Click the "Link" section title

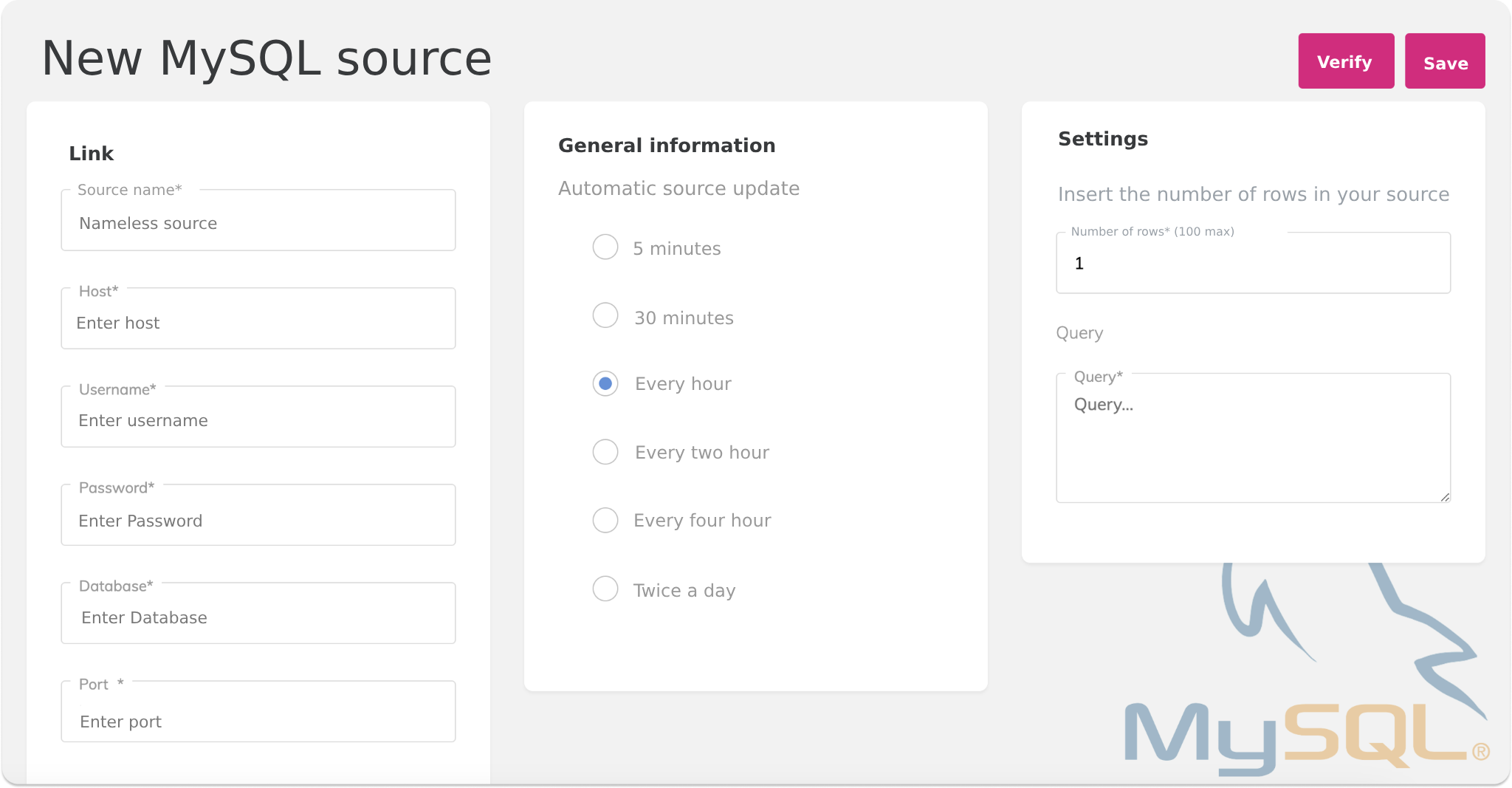tap(92, 154)
